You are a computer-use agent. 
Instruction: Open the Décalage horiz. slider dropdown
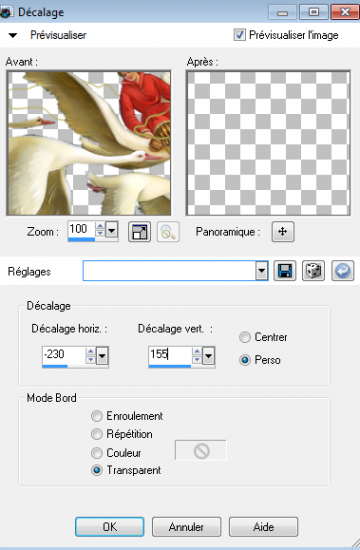[x=102, y=356]
